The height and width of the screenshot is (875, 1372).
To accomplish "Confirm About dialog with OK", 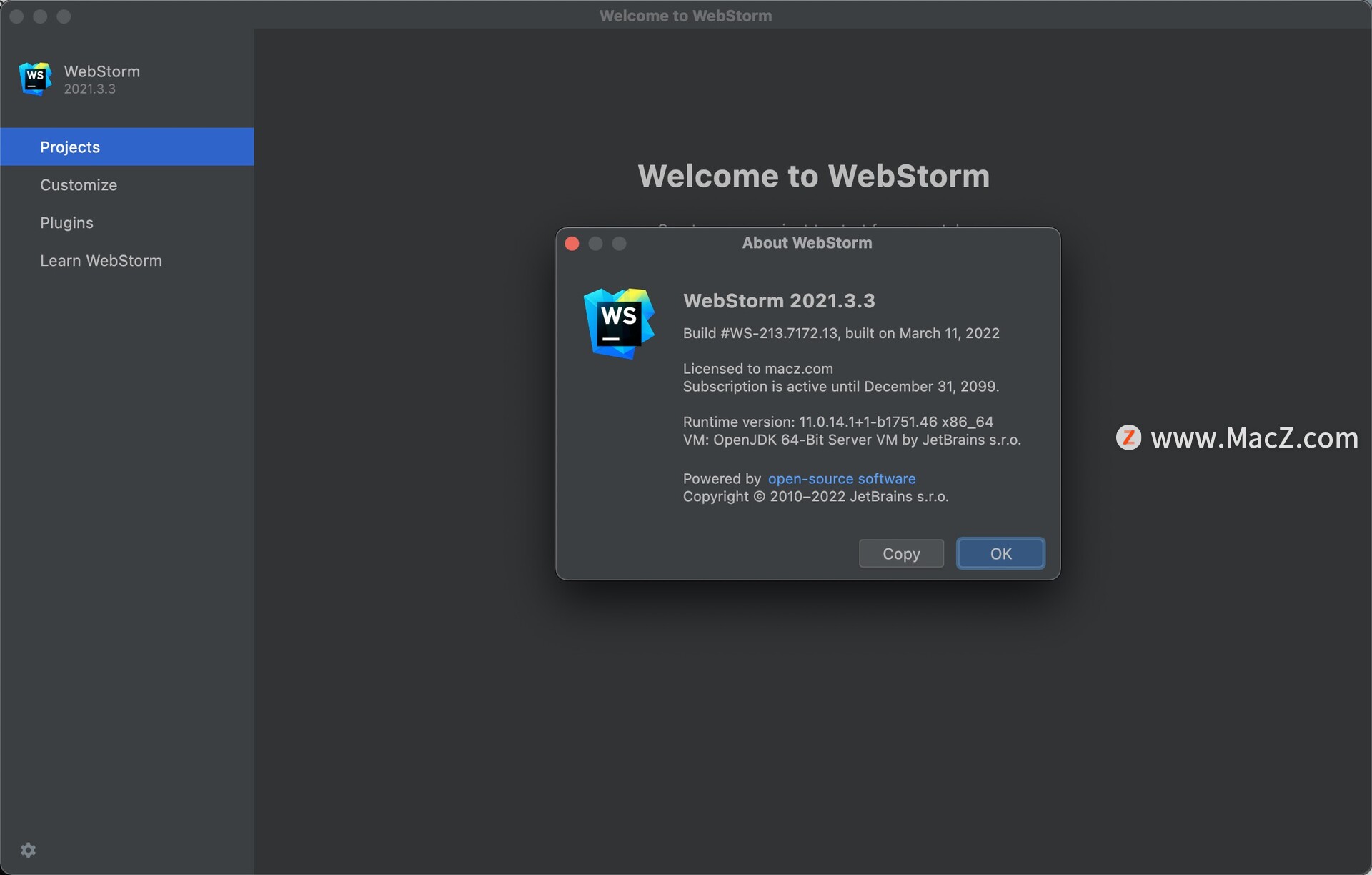I will click(x=1000, y=553).
